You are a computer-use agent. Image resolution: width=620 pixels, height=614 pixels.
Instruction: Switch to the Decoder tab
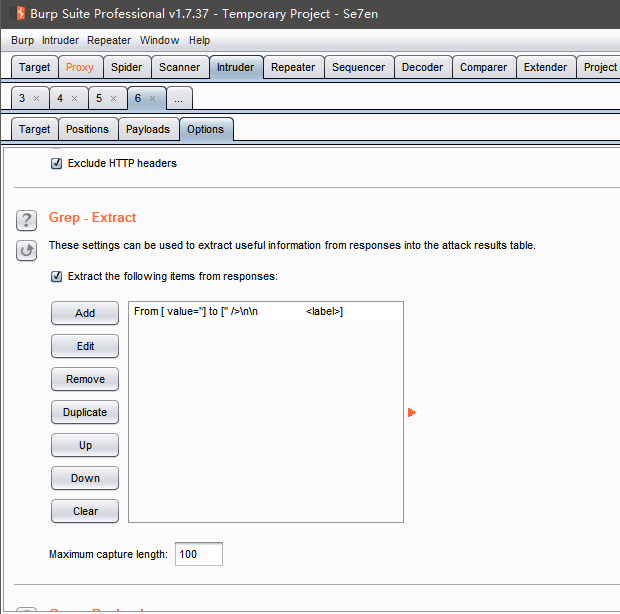pos(422,67)
